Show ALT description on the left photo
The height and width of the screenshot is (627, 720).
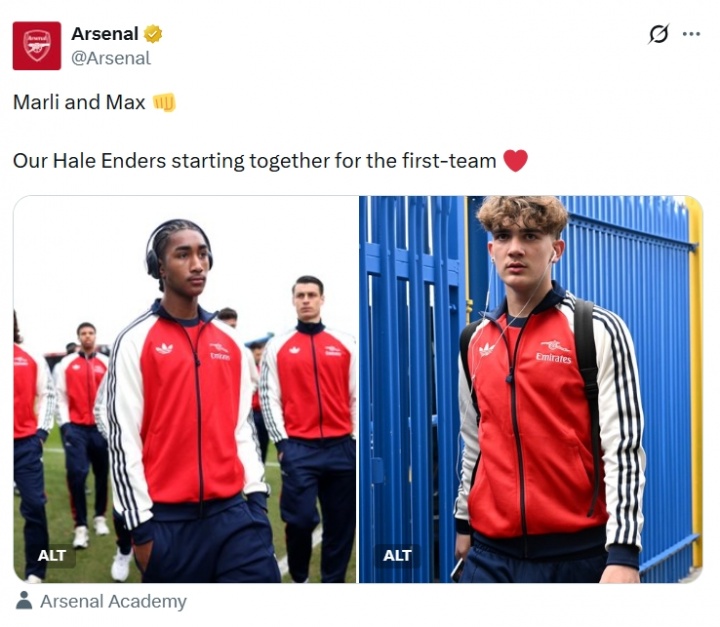point(52,555)
